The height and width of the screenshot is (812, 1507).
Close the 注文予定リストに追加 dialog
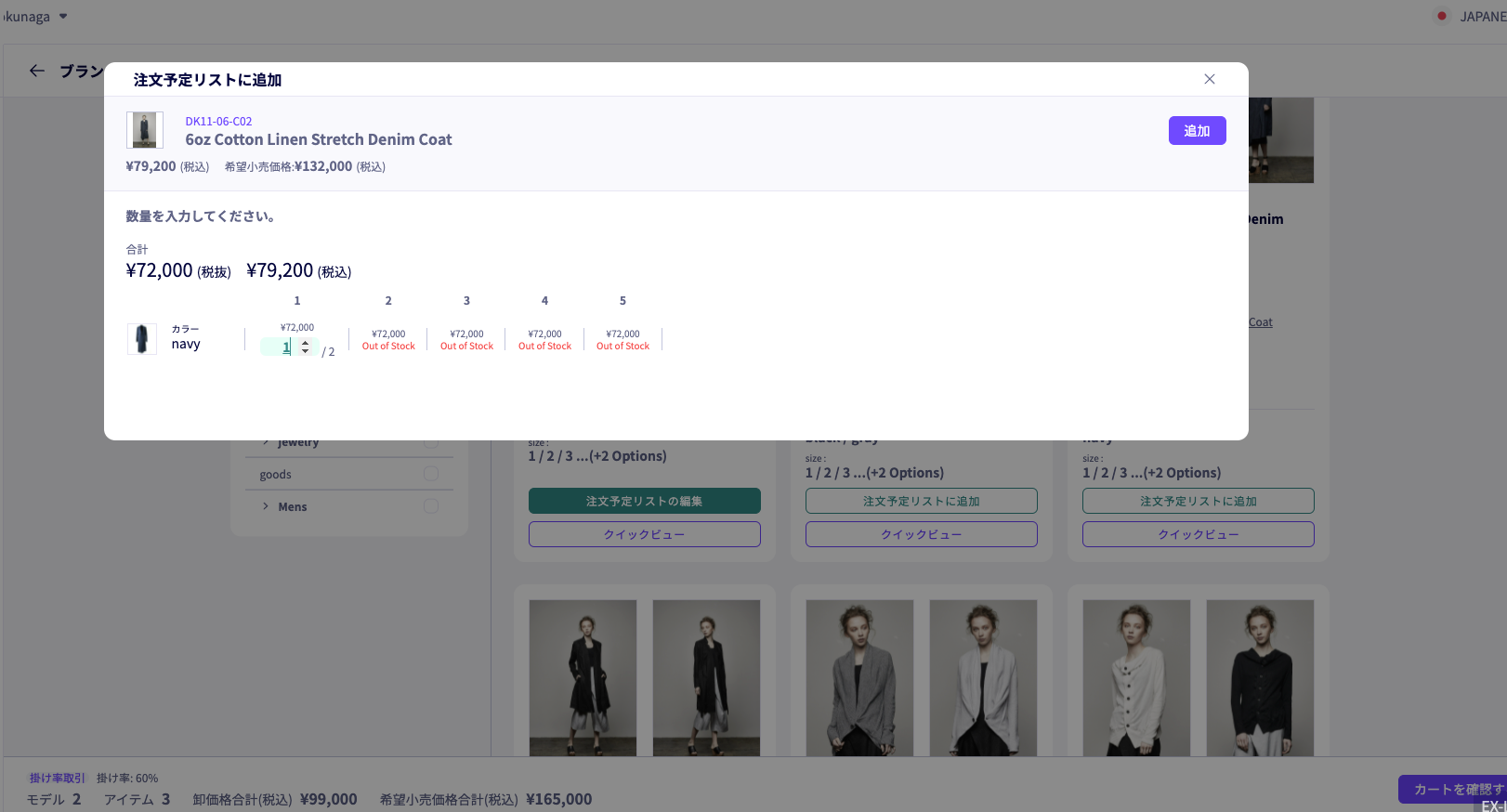[1210, 79]
